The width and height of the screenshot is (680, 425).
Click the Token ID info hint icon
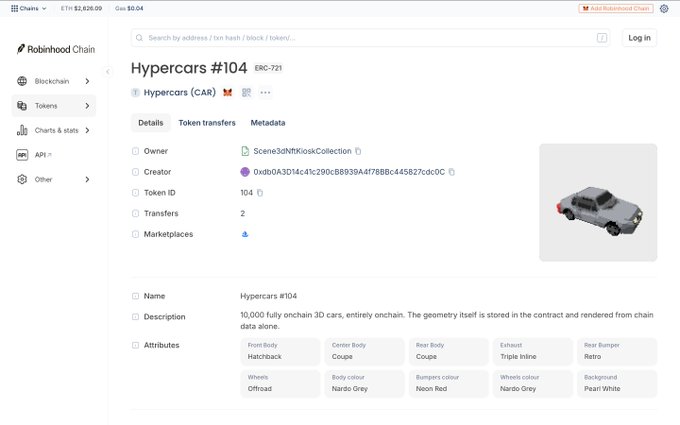[135, 193]
